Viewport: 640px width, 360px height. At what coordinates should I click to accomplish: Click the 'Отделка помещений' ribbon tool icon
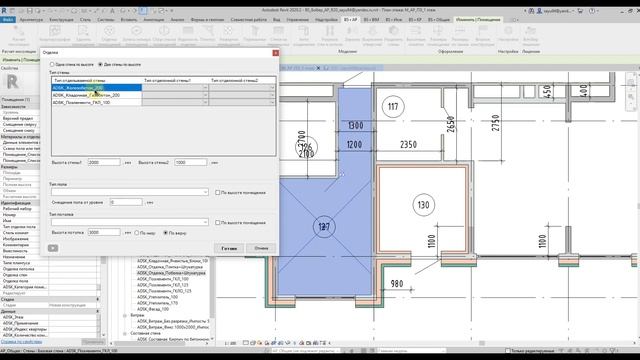(109, 31)
